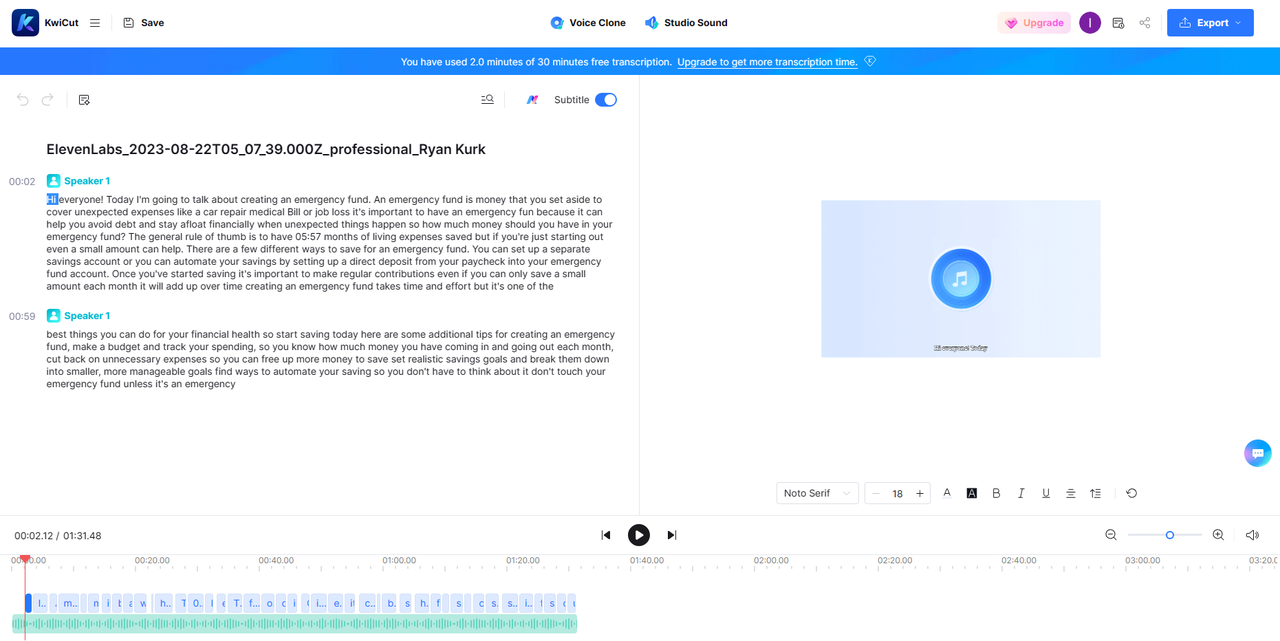Mute audio with the speaker icon

click(x=1252, y=535)
